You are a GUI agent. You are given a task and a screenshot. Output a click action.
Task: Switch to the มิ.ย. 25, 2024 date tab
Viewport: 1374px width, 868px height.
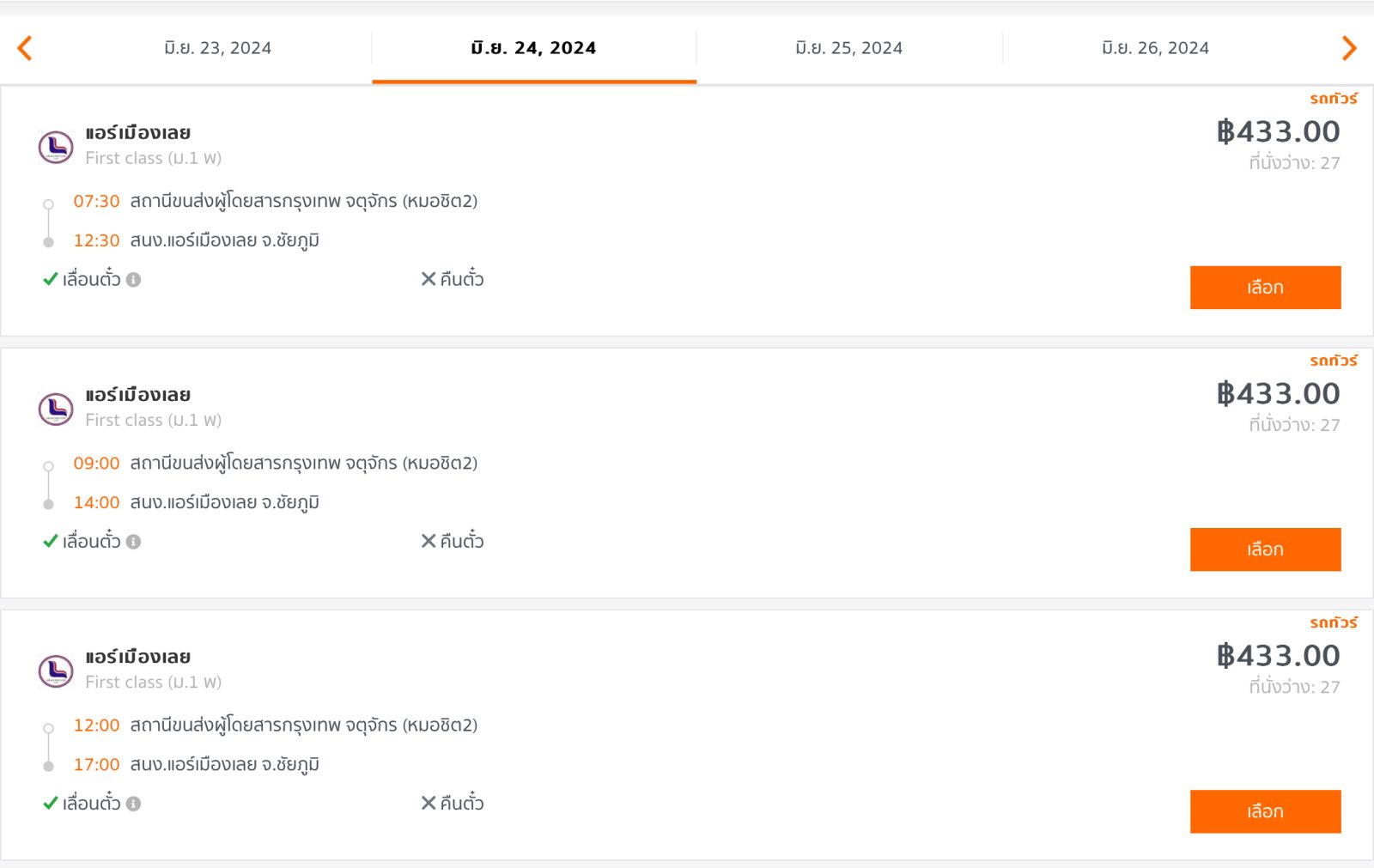point(848,48)
